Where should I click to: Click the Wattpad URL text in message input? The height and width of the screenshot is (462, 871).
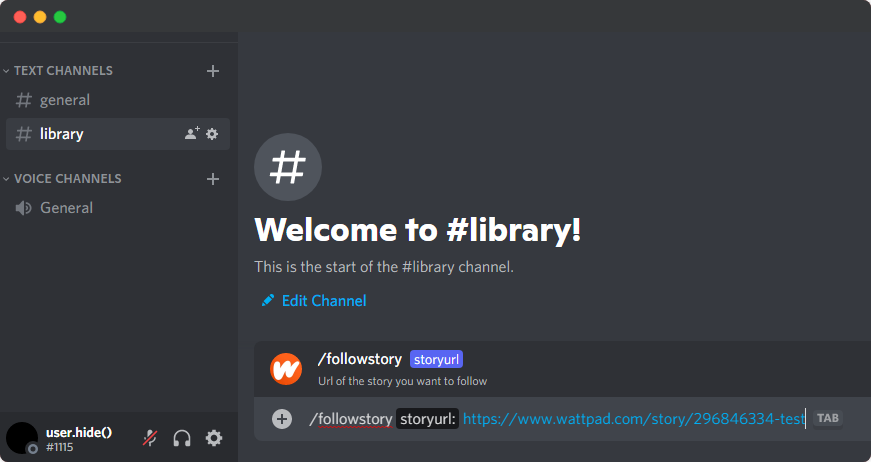click(x=632, y=419)
